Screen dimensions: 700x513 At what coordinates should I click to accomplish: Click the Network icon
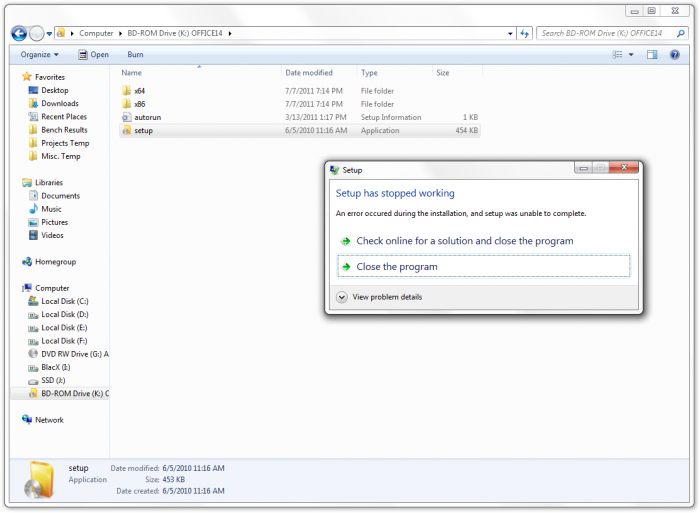click(27, 420)
